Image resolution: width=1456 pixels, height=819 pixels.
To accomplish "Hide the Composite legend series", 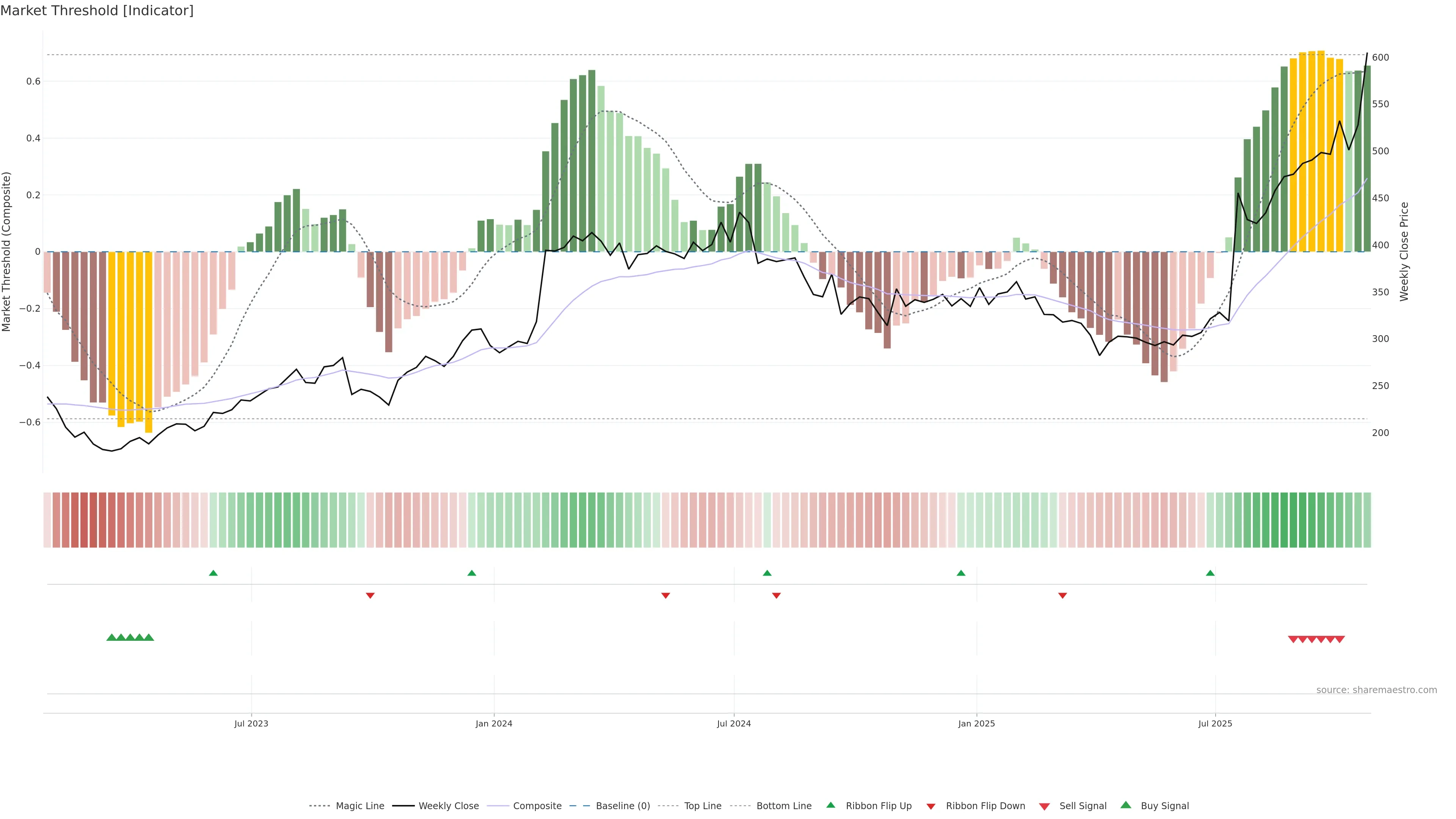I will (x=537, y=806).
